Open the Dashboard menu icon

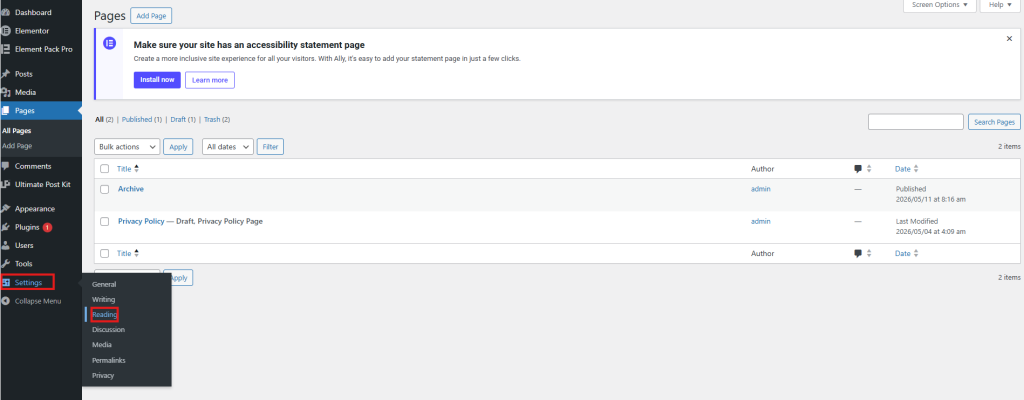click(6, 12)
